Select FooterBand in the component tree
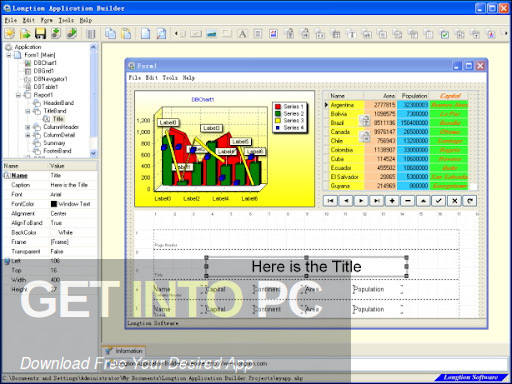Image resolution: width=512 pixels, height=384 pixels. click(57, 151)
